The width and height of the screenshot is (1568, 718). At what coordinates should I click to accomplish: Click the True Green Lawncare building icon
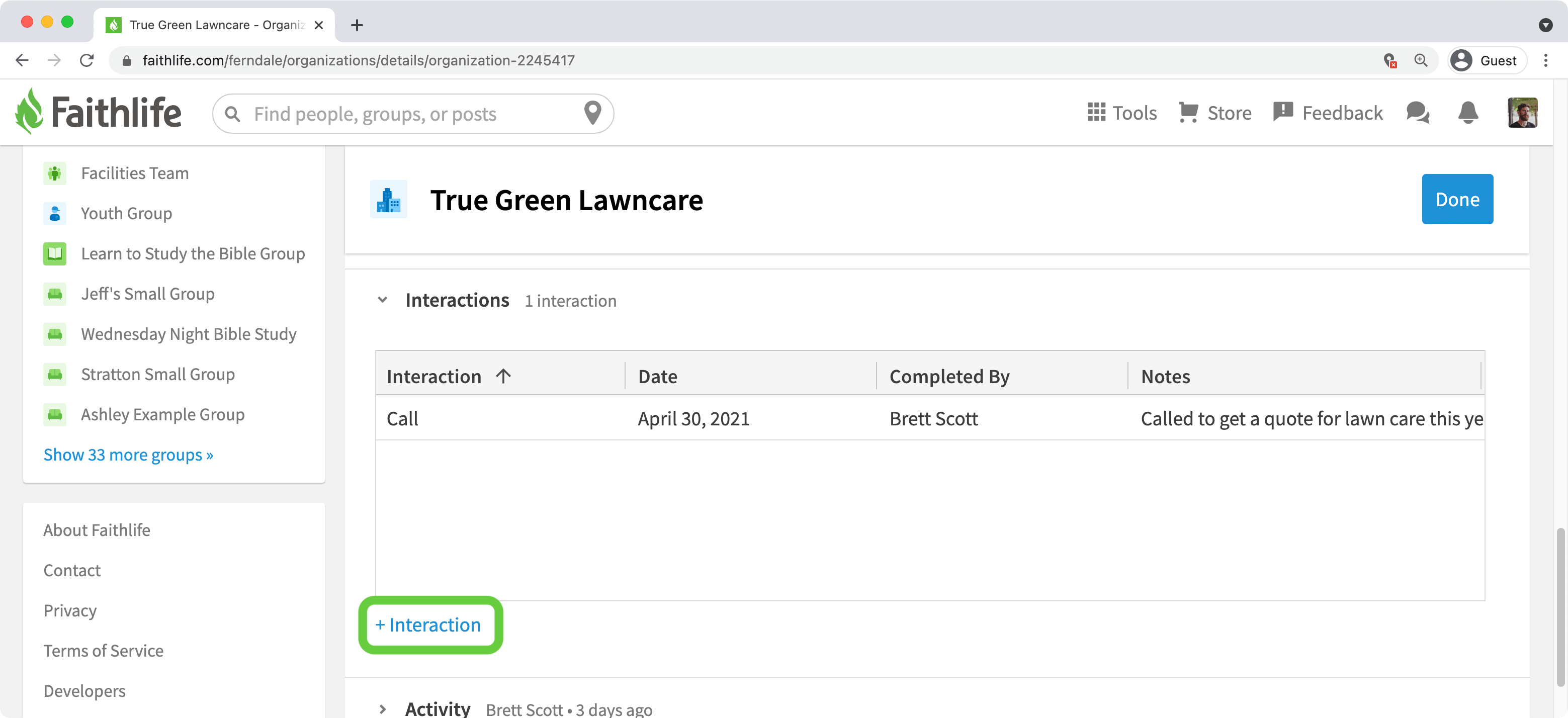(x=388, y=200)
